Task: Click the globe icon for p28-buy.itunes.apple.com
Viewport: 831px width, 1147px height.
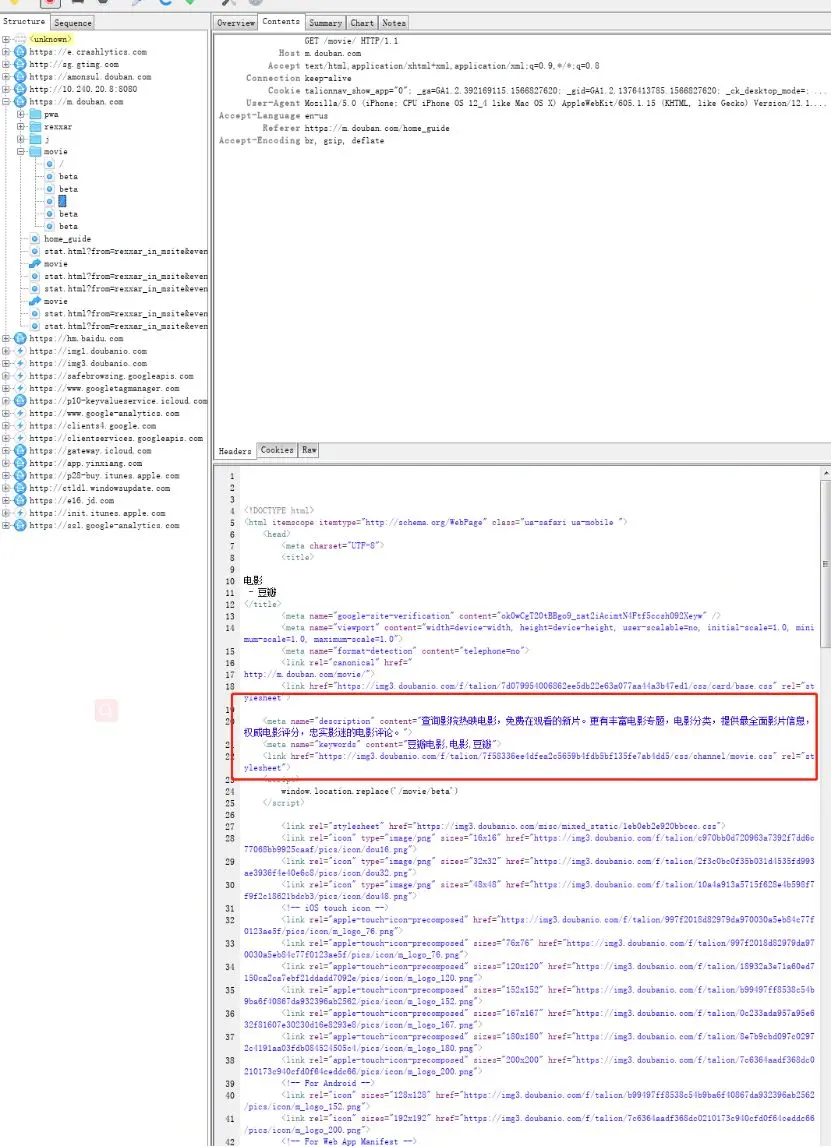Action: [x=20, y=475]
